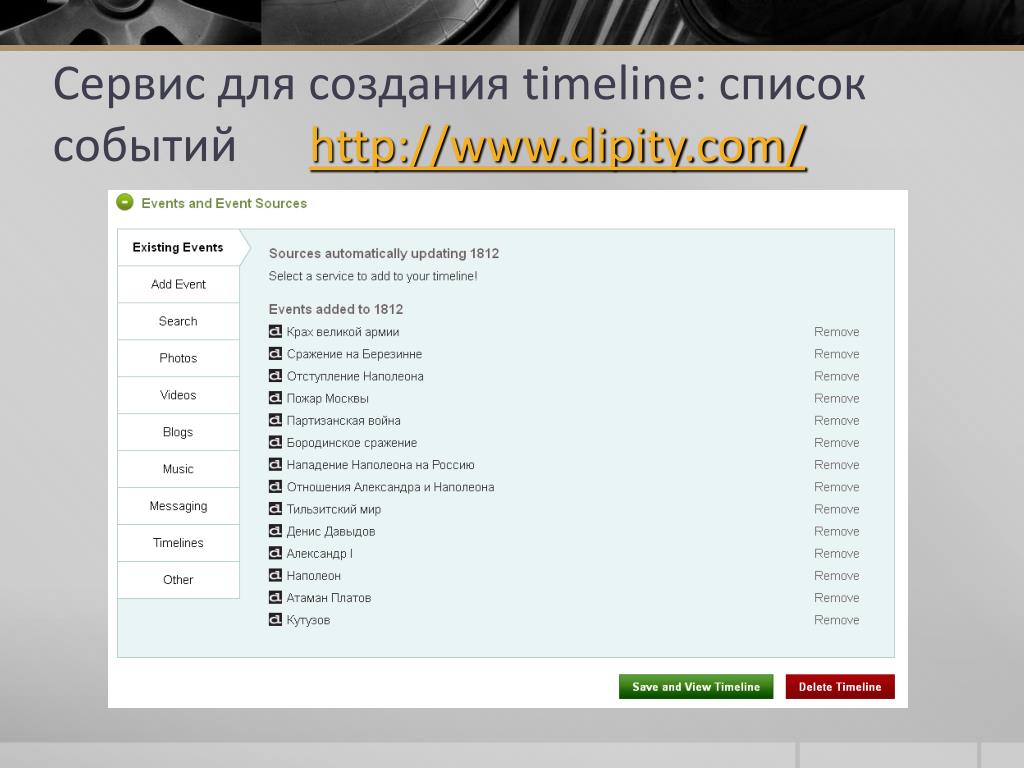The image size is (1024, 768).
Task: Click dipity icon beside Кутузов
Action: point(276,620)
